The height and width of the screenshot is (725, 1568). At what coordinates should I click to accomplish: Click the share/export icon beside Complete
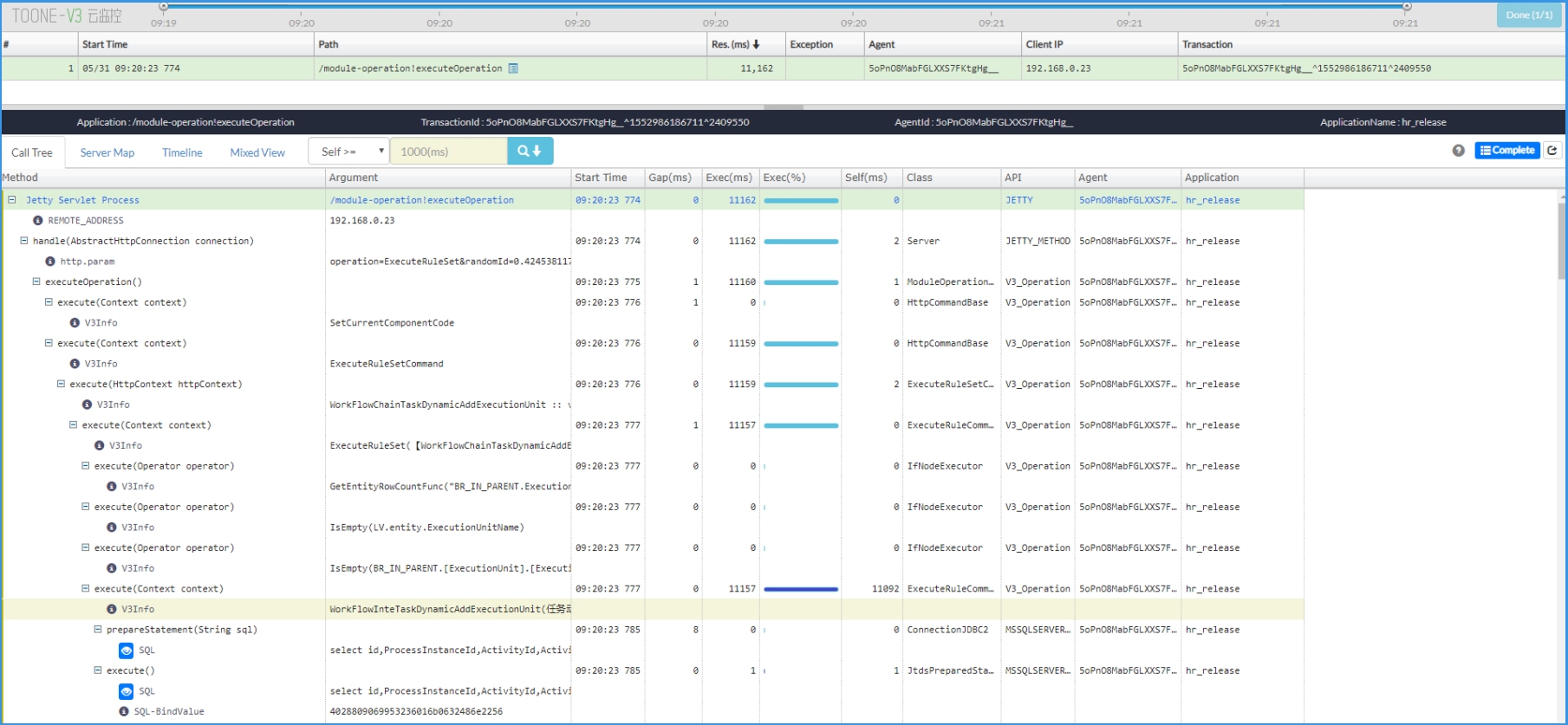pyautogui.click(x=1552, y=151)
